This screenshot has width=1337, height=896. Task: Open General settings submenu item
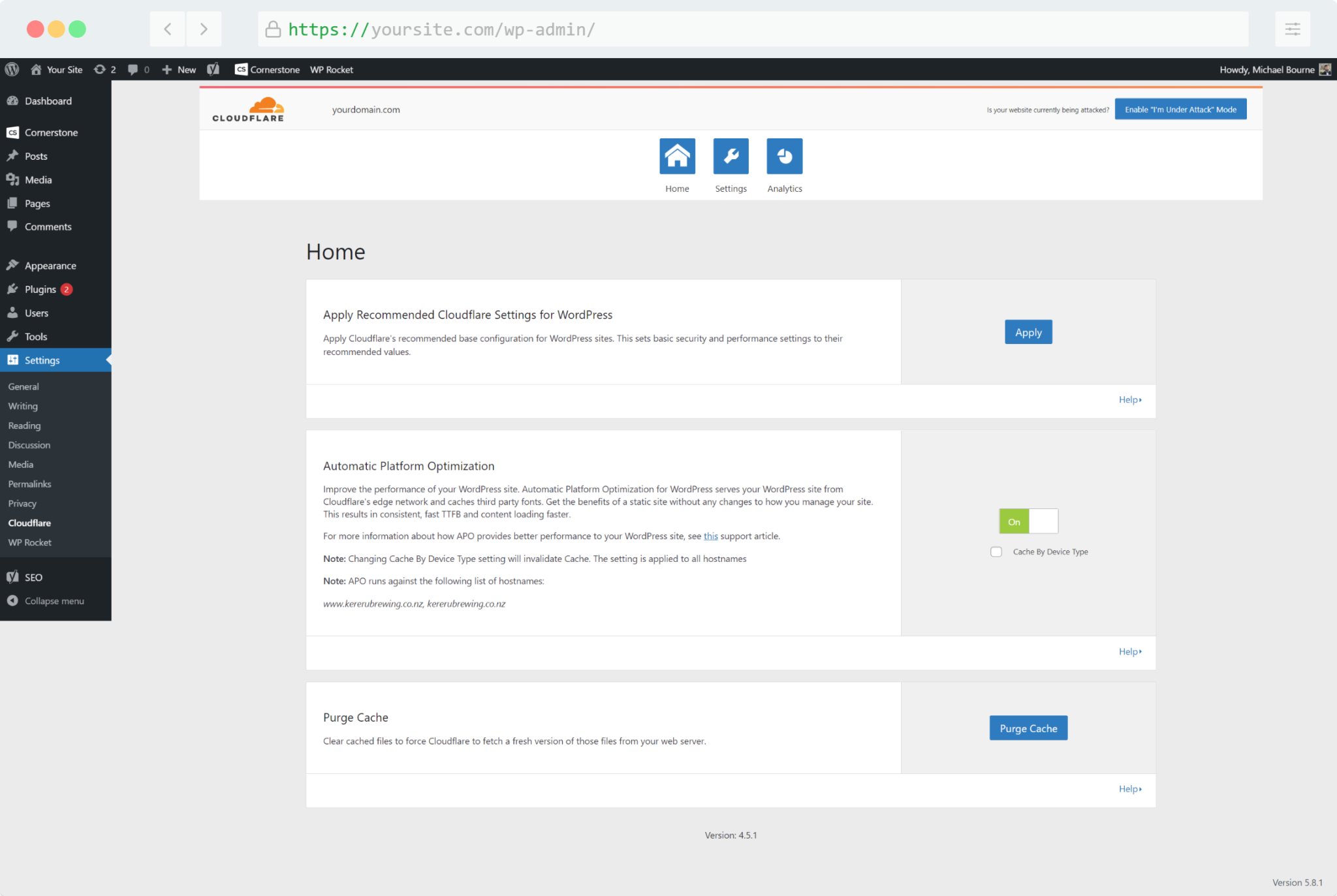coord(24,386)
